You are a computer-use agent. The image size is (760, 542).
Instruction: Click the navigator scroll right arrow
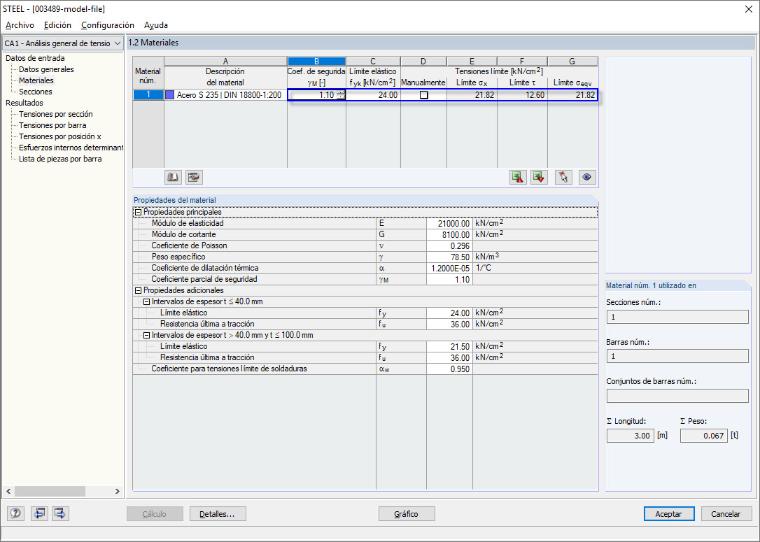coord(117,491)
